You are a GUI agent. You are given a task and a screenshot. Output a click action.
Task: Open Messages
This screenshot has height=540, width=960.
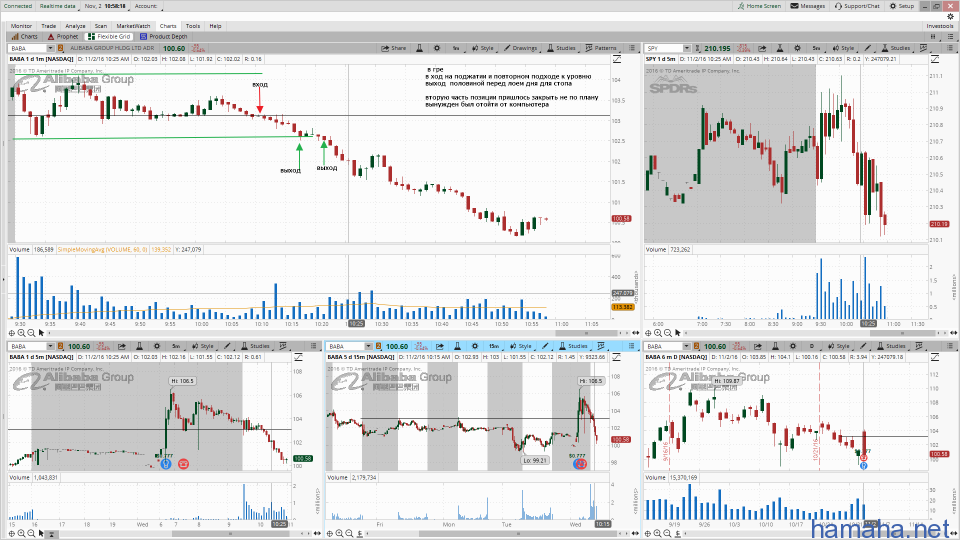pos(808,6)
